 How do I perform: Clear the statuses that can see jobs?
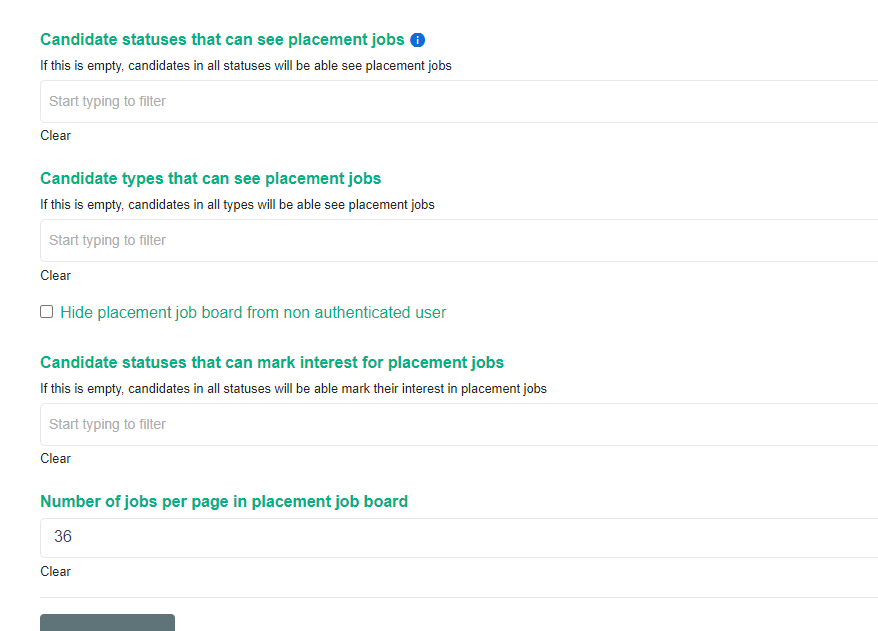56,135
